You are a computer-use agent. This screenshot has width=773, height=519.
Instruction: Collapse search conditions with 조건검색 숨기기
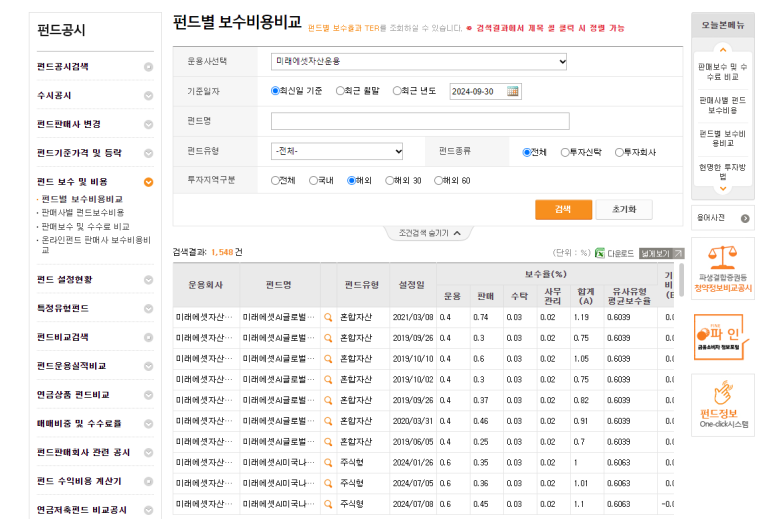click(x=429, y=233)
